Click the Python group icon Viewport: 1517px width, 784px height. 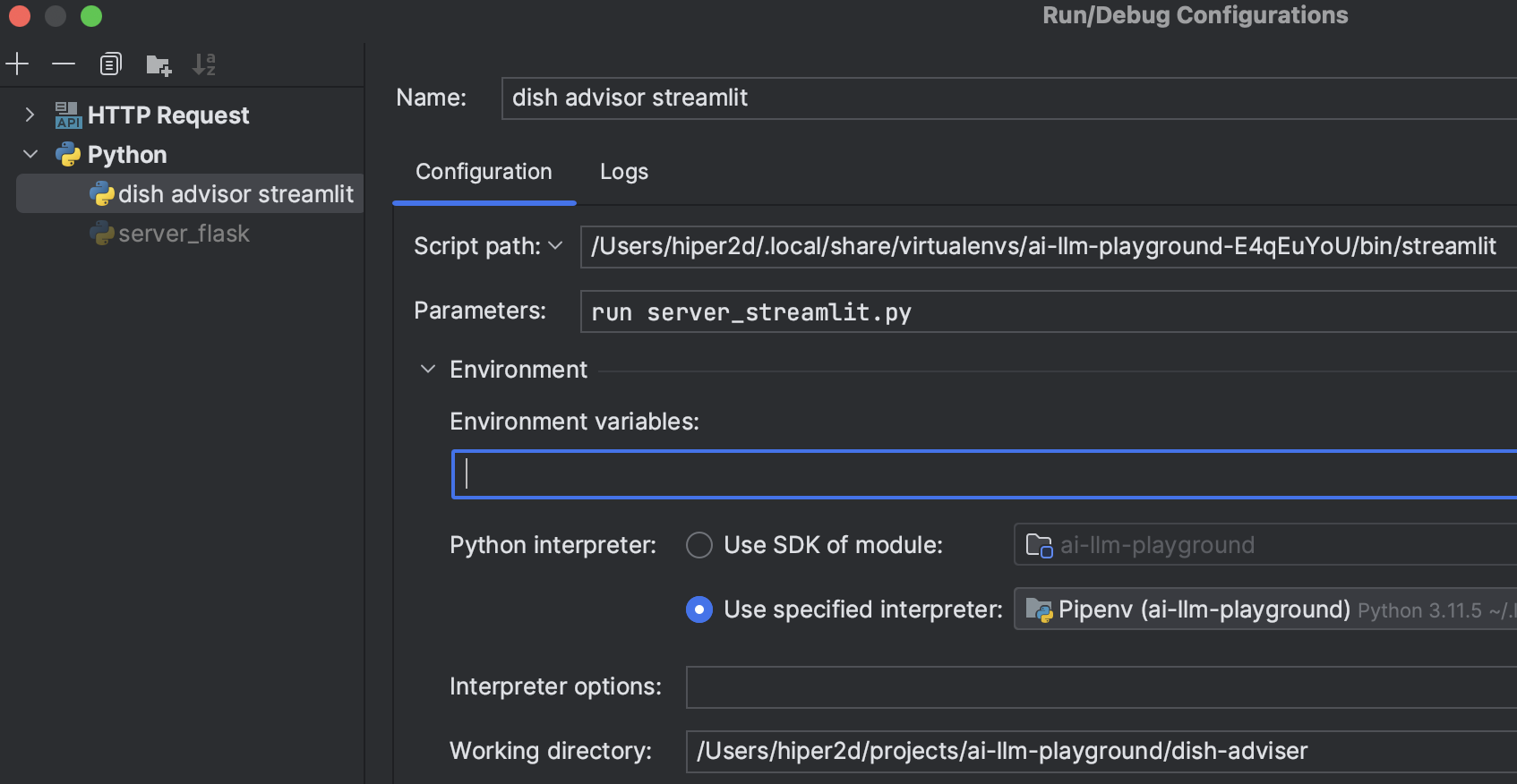pos(68,155)
